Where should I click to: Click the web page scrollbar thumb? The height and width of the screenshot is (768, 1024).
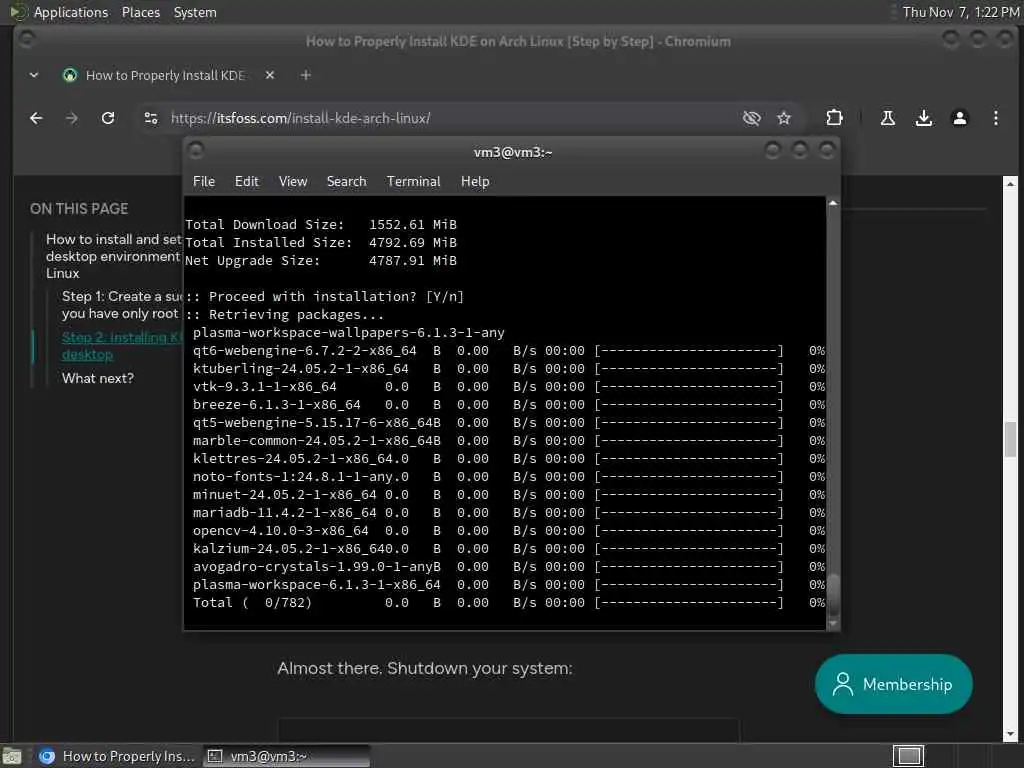coord(1010,440)
